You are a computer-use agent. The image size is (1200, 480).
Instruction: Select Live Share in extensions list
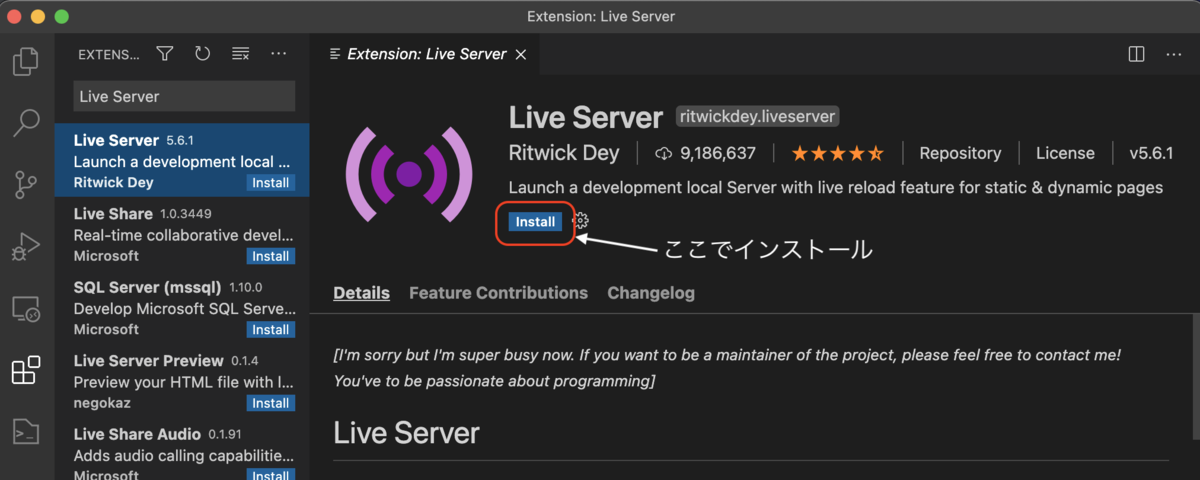(183, 235)
